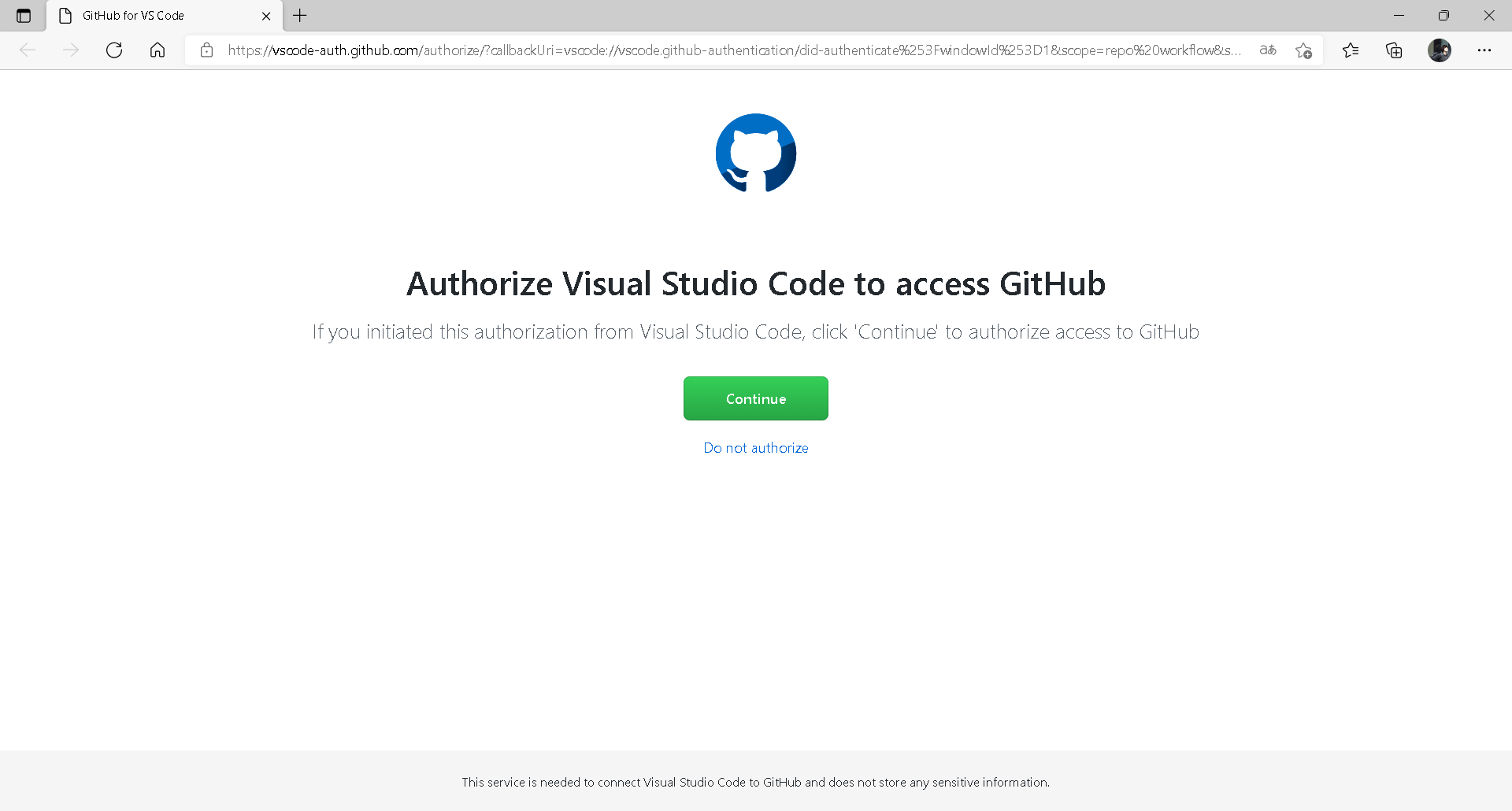Open the Collections panel

[x=1394, y=50]
